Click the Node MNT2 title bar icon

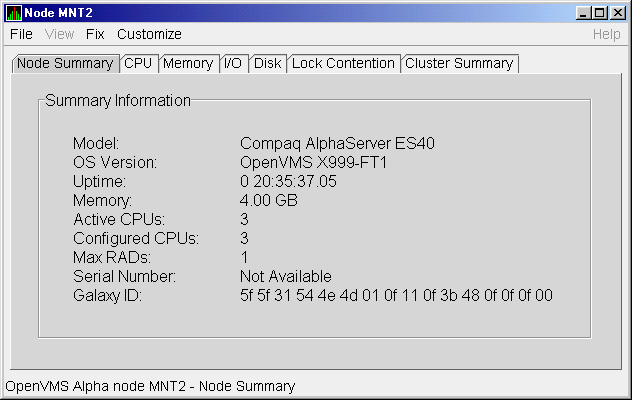[x=13, y=12]
